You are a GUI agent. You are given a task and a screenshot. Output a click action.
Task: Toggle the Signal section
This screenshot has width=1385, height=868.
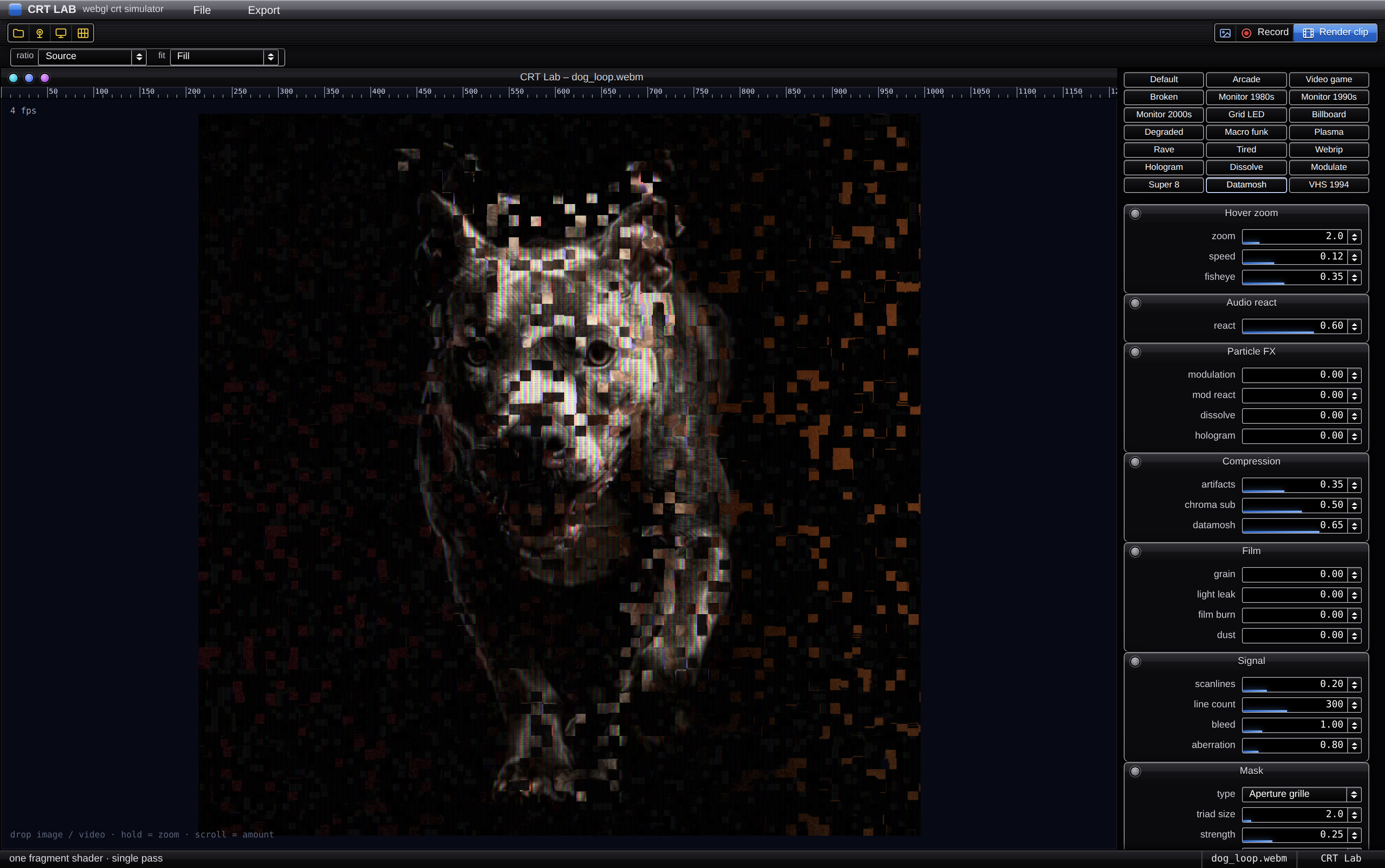pyautogui.click(x=1135, y=661)
